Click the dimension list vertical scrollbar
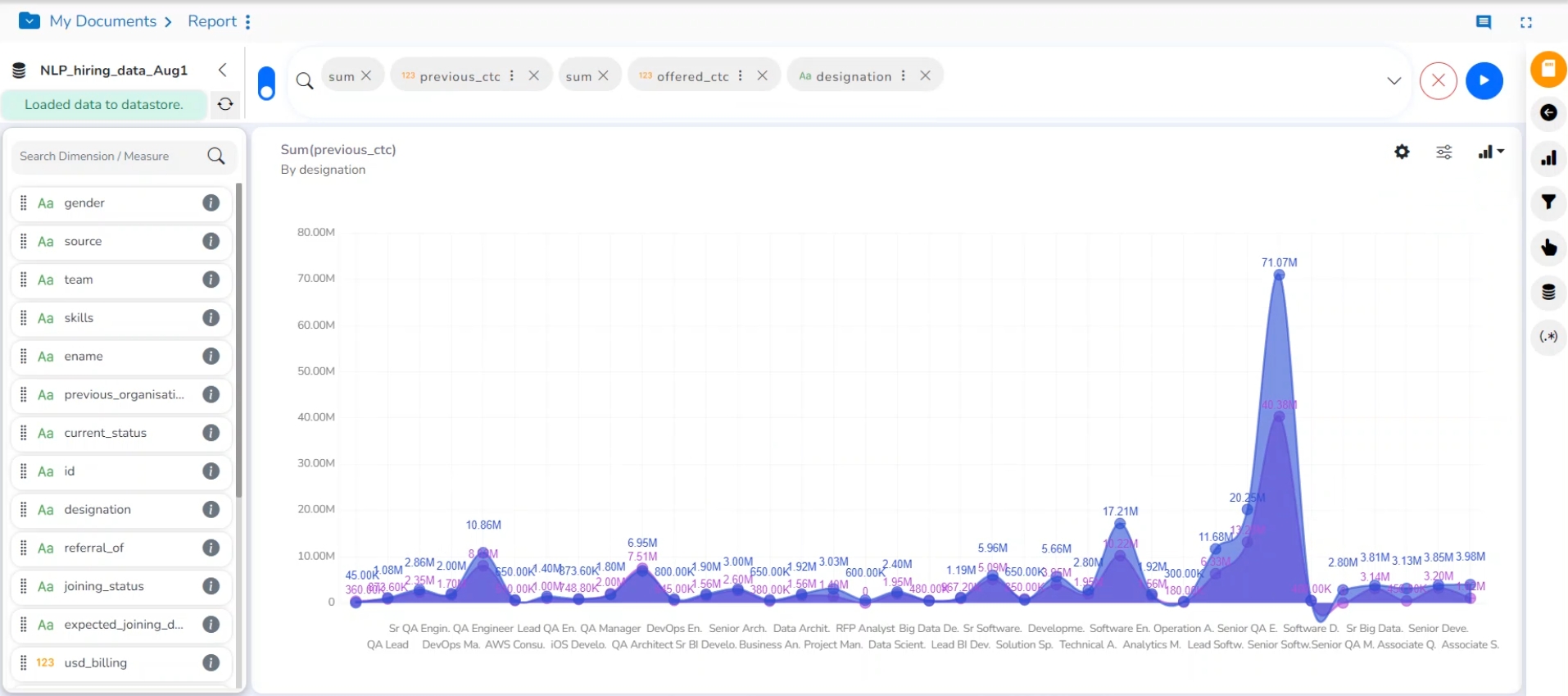This screenshot has width=1568, height=696. tap(238, 340)
